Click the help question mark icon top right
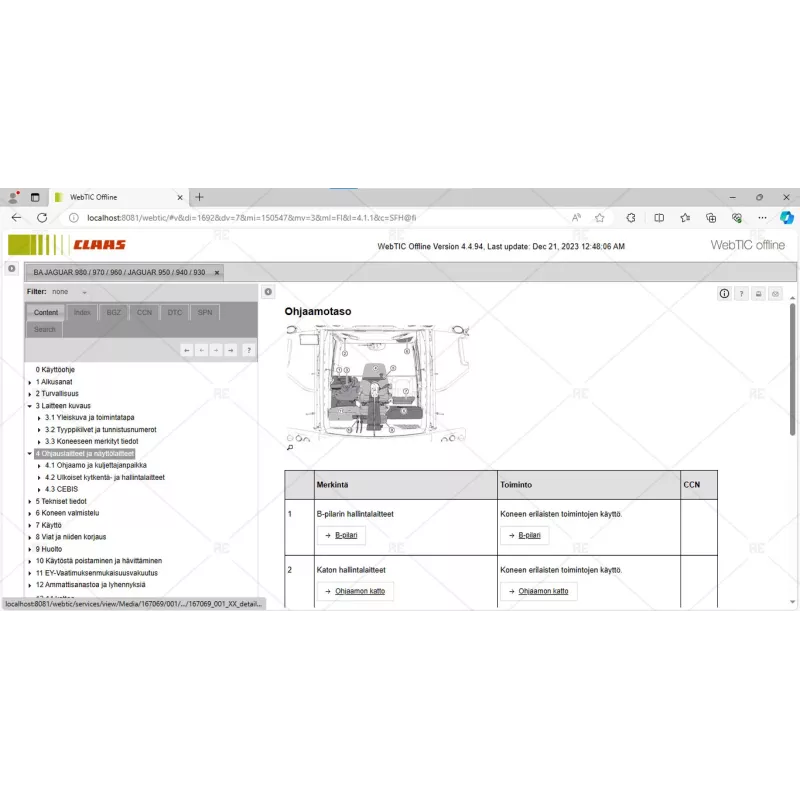Screen dimensions: 800x800 (x=741, y=293)
